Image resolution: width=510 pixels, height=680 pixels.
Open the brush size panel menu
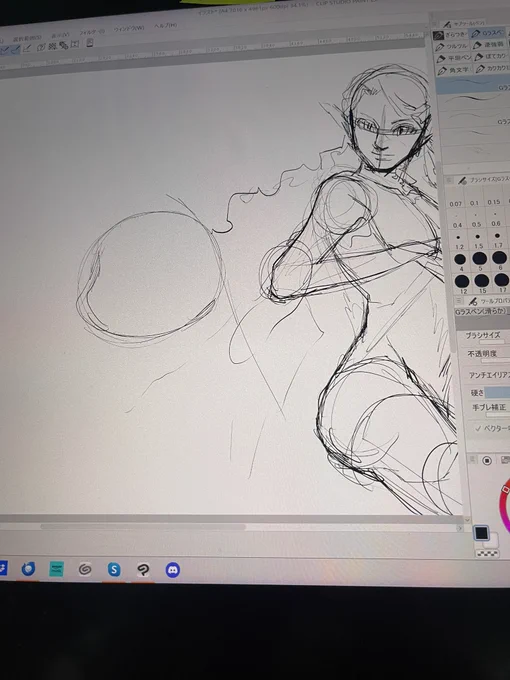449,180
